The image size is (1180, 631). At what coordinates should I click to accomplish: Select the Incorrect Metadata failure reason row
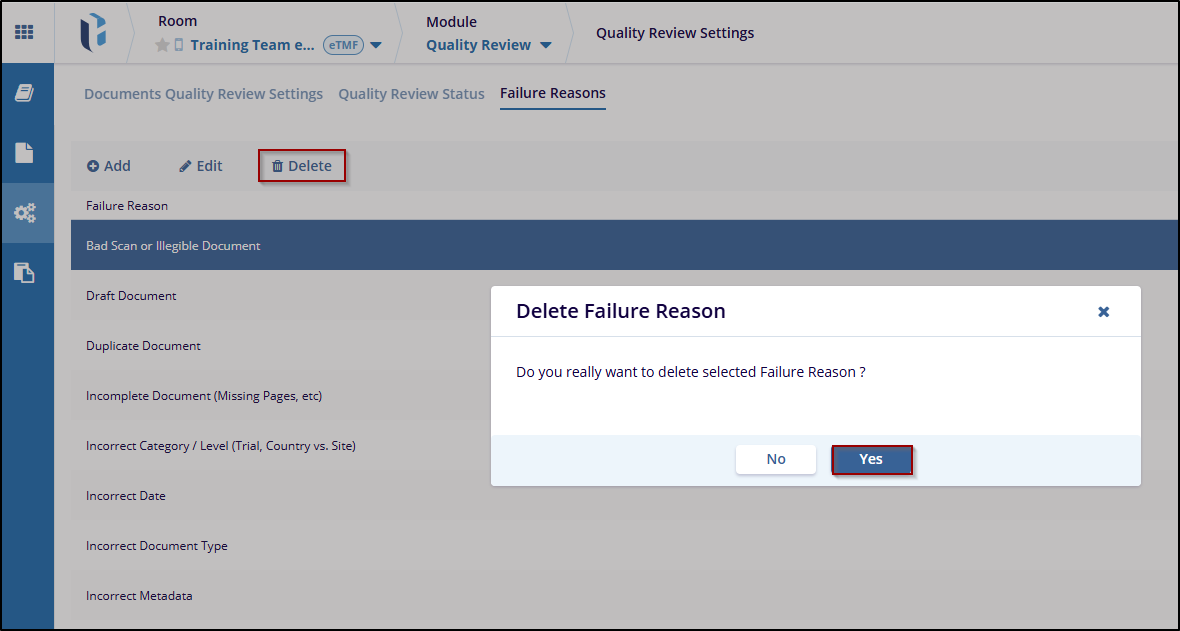click(139, 596)
